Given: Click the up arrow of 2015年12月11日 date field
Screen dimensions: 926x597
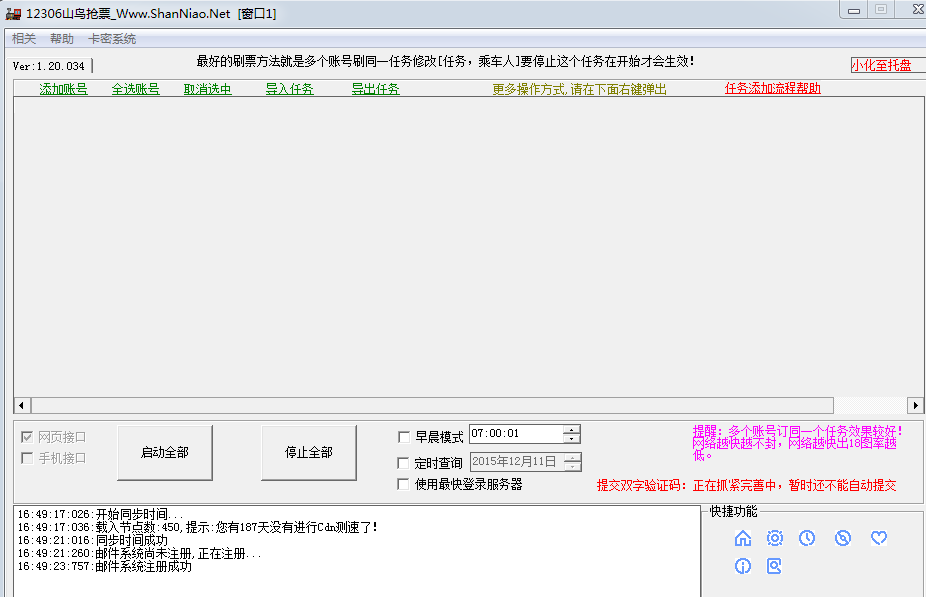Looking at the screenshot, I should coord(572,458).
